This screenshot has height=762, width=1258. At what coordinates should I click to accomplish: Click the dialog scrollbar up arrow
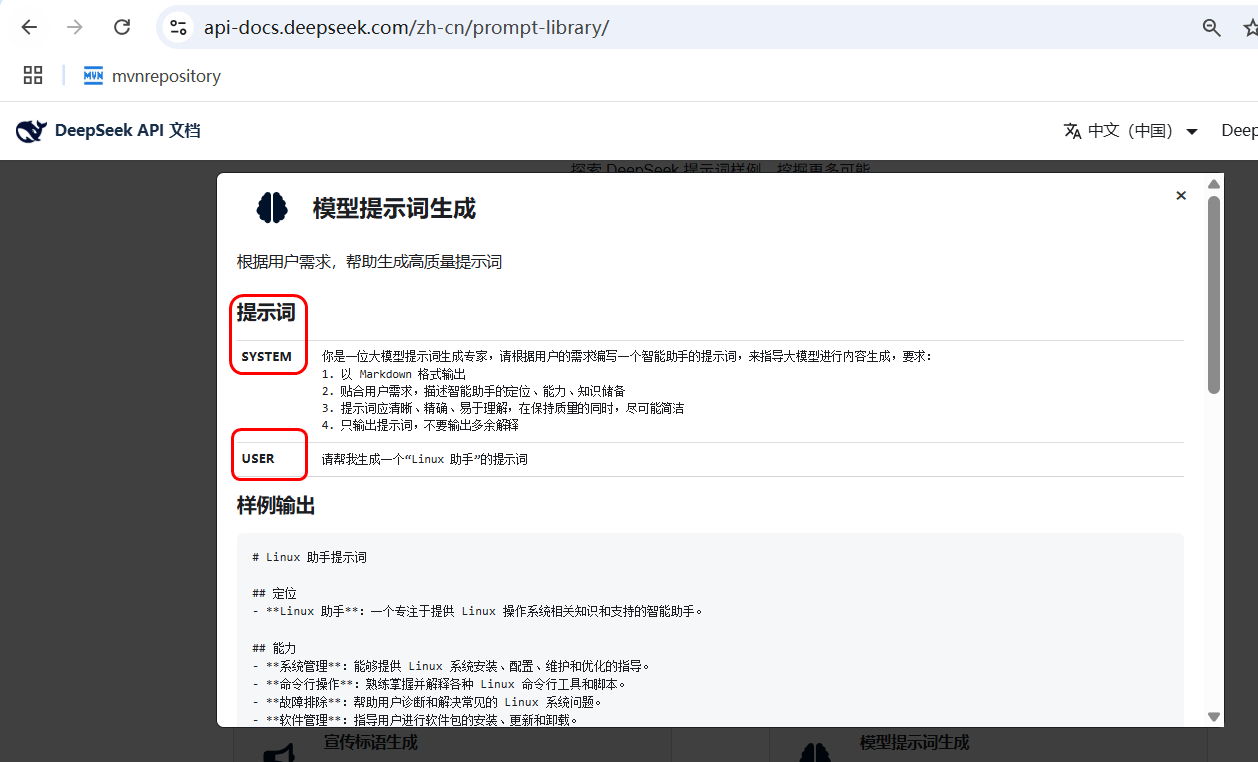[1214, 184]
